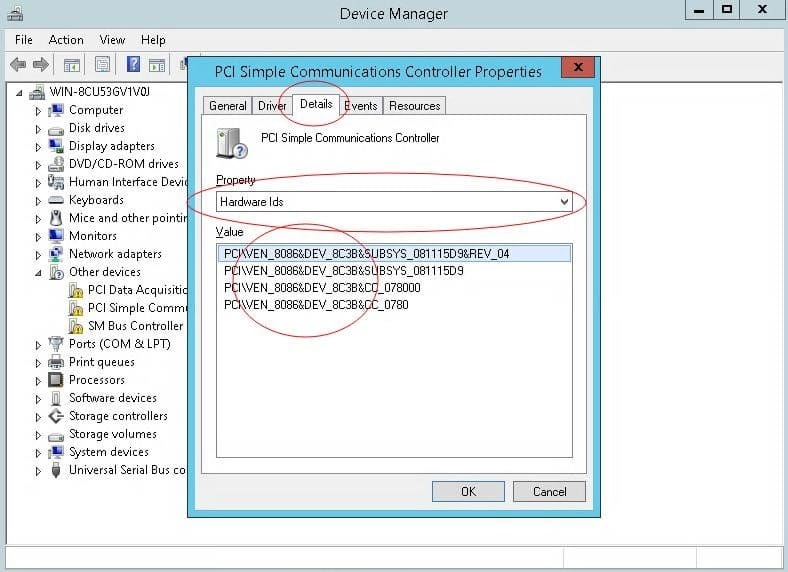Select the SM Bus Controller warning device

point(135,326)
